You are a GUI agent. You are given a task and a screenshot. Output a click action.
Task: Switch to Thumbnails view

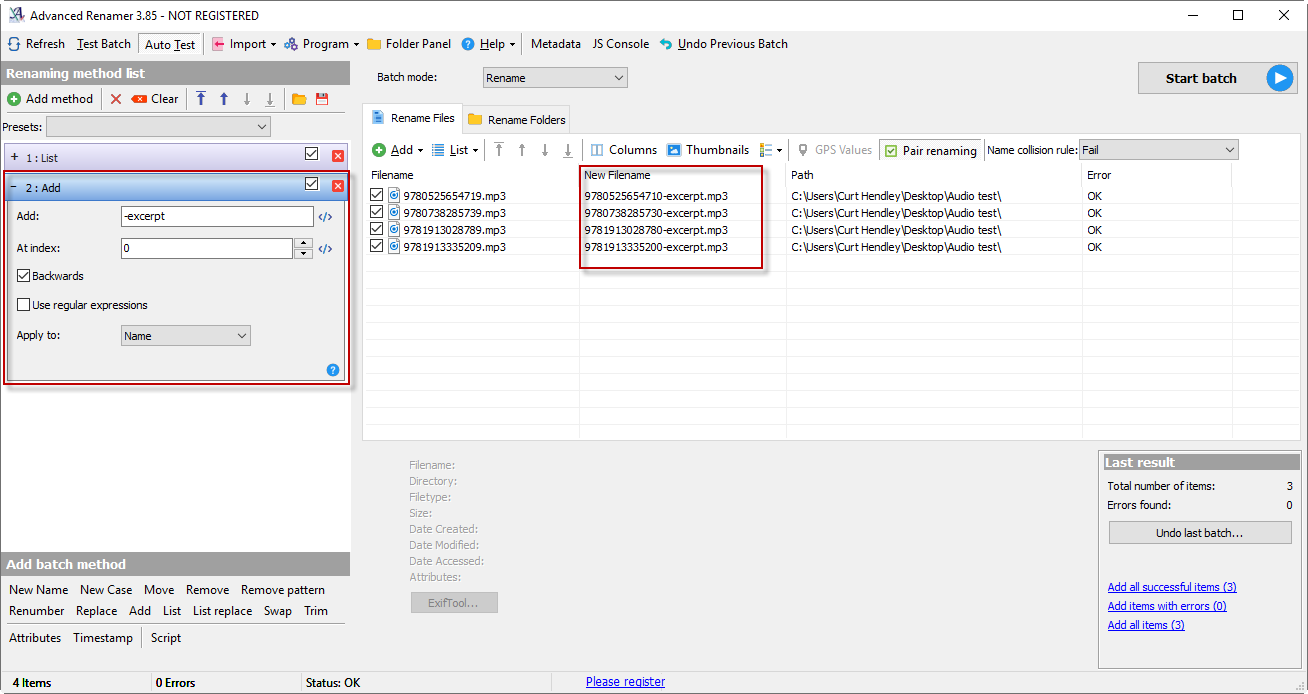pos(708,150)
